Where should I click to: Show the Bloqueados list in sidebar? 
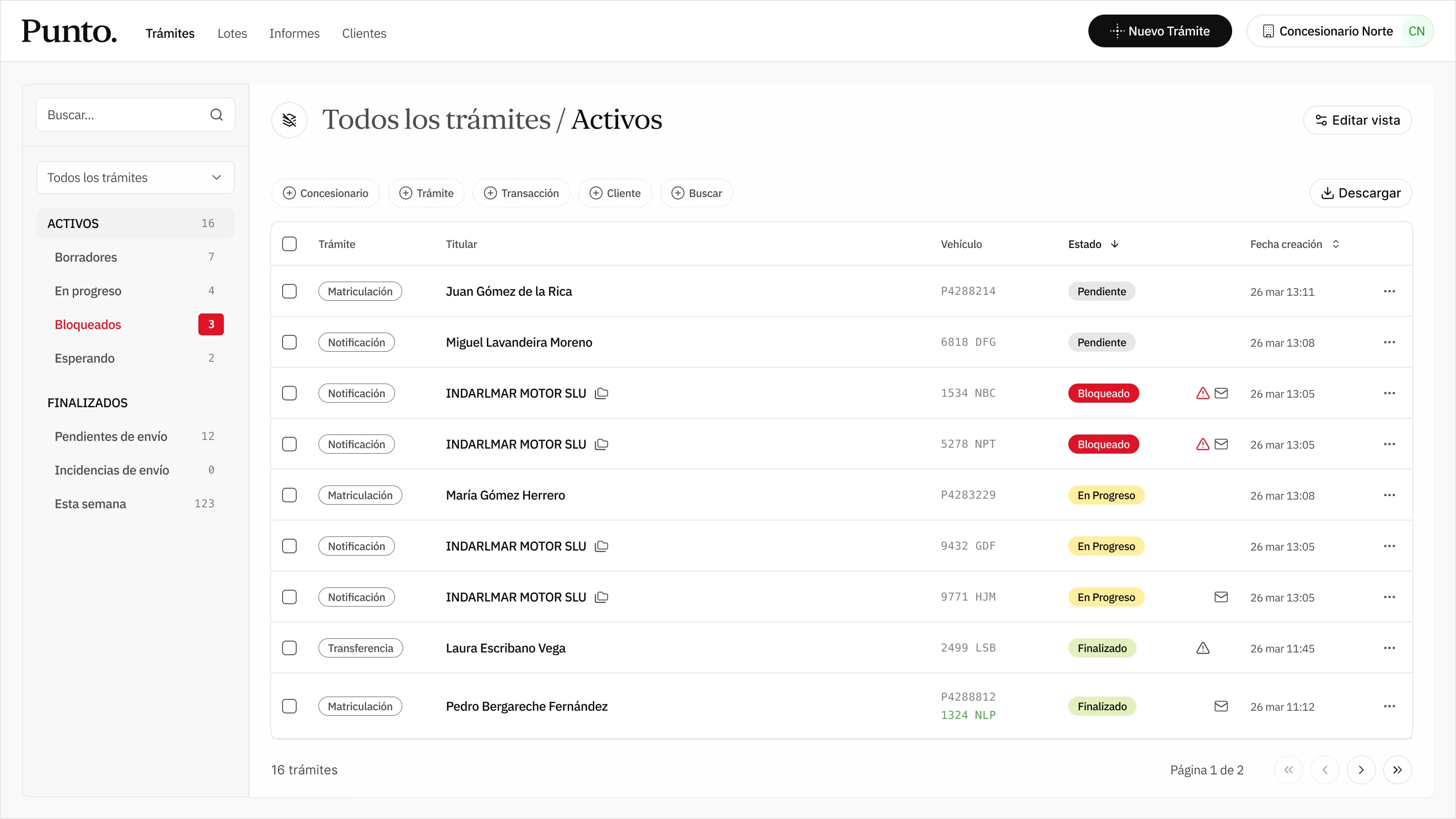[135, 324]
